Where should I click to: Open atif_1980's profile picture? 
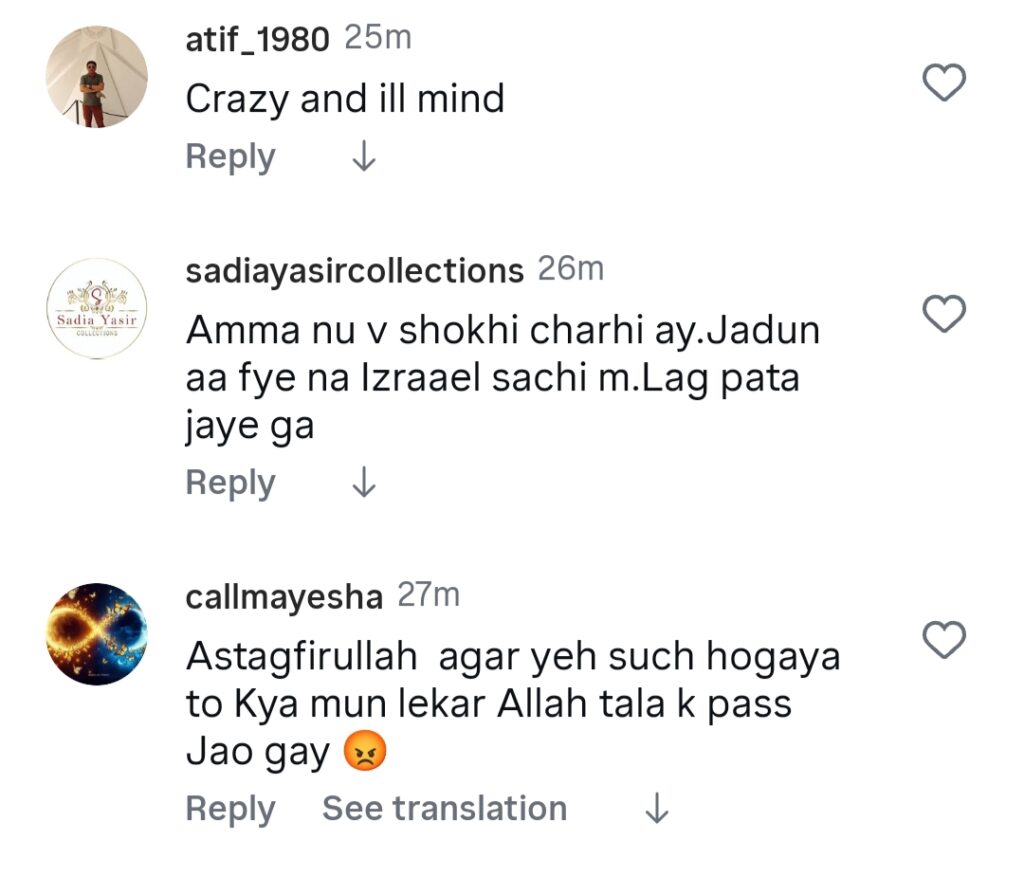[x=97, y=77]
